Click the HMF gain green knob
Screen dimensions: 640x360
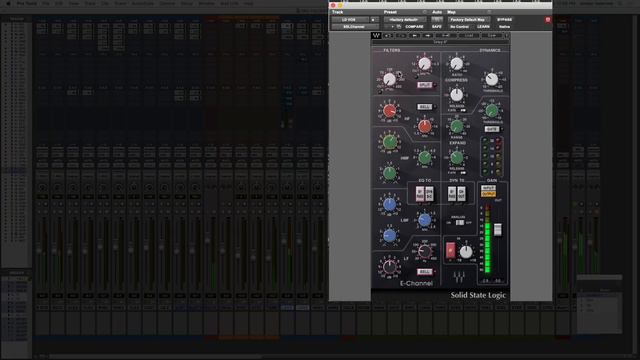pos(389,142)
